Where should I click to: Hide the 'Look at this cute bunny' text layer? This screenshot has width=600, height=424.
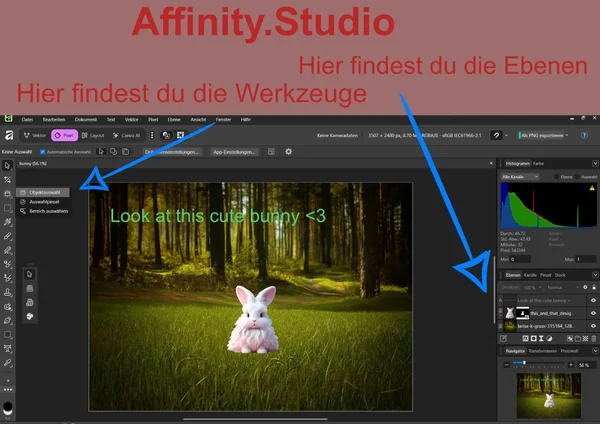(593, 300)
